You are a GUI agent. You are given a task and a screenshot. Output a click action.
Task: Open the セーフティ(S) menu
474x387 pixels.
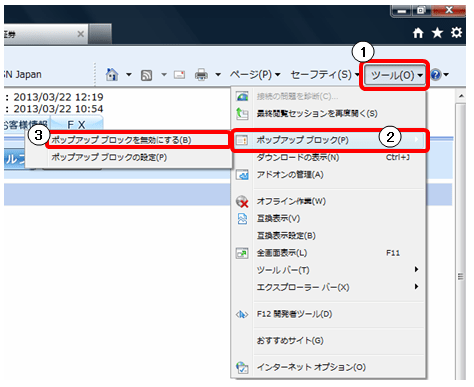point(324,75)
